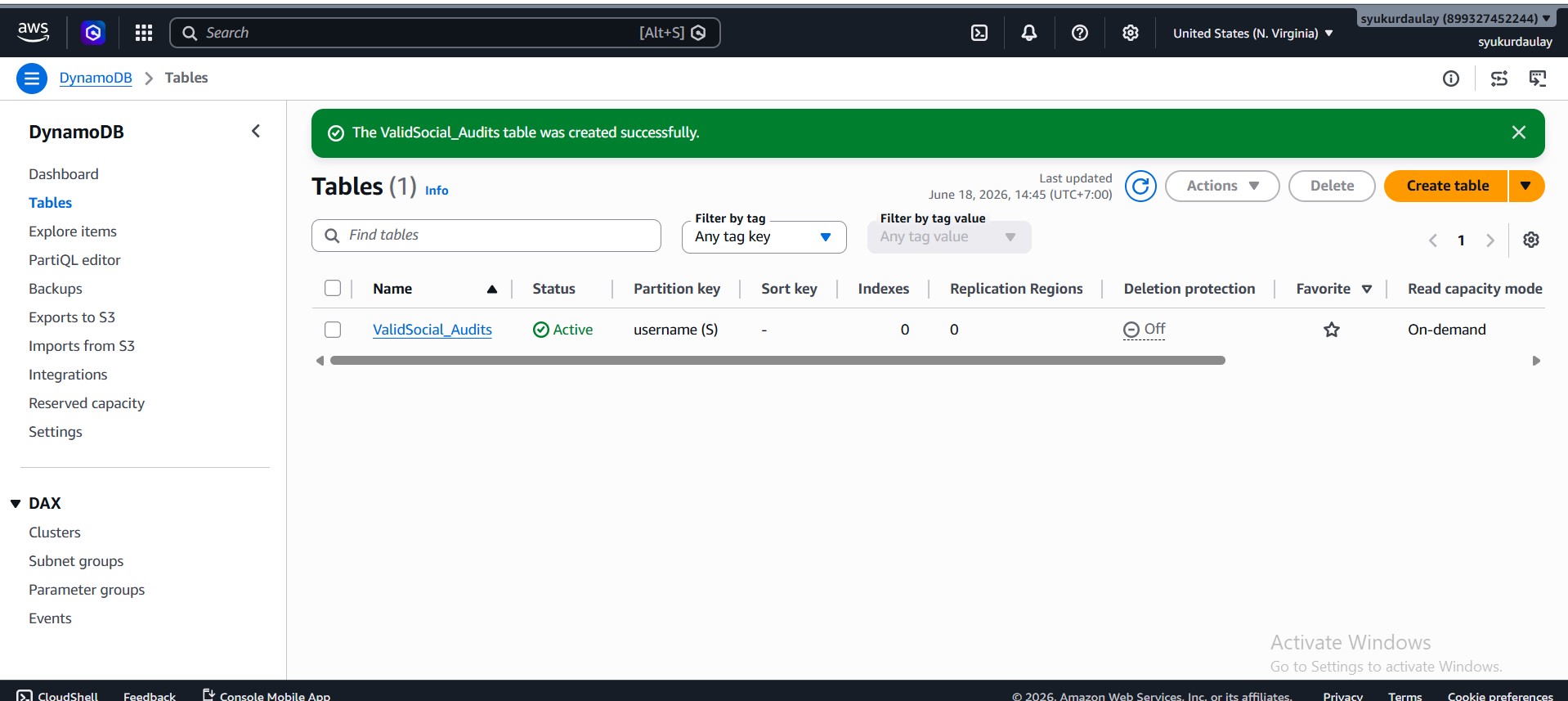1568x701 pixels.
Task: Open the Tables Info link
Action: 437,190
